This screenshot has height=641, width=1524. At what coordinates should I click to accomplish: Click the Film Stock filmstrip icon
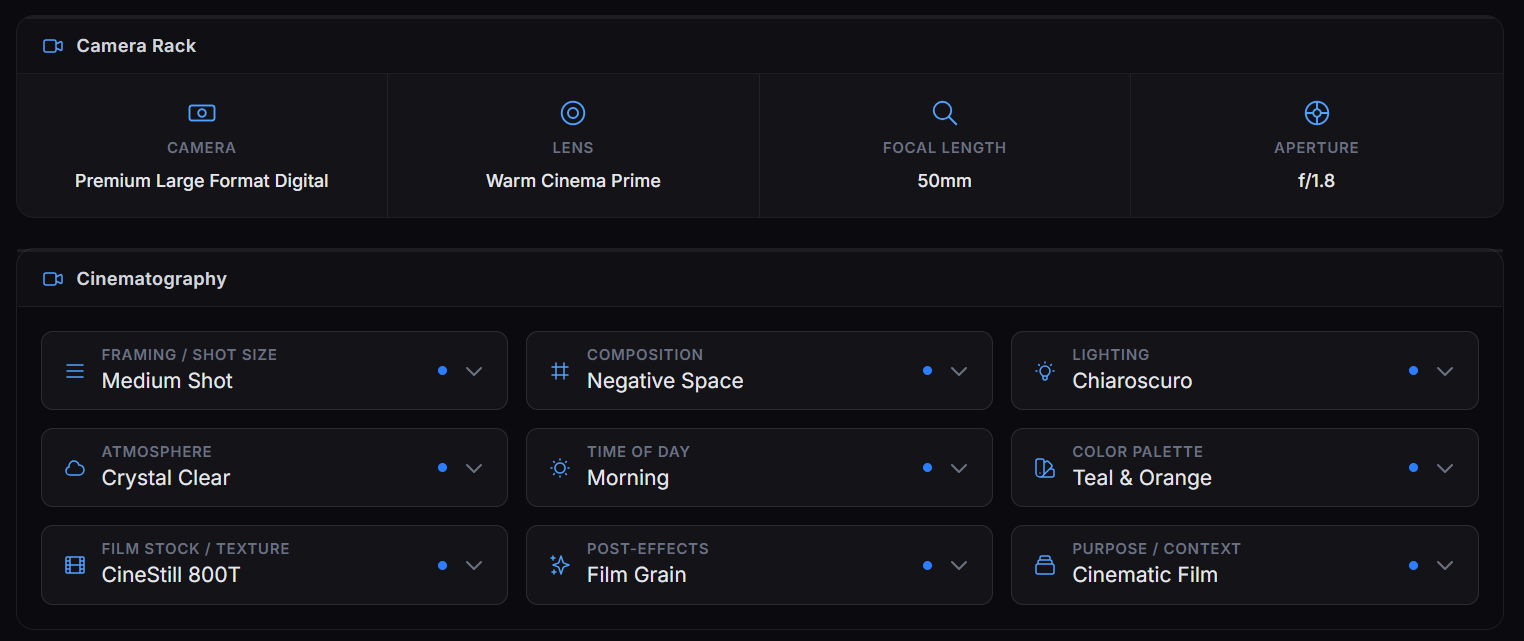[74, 565]
